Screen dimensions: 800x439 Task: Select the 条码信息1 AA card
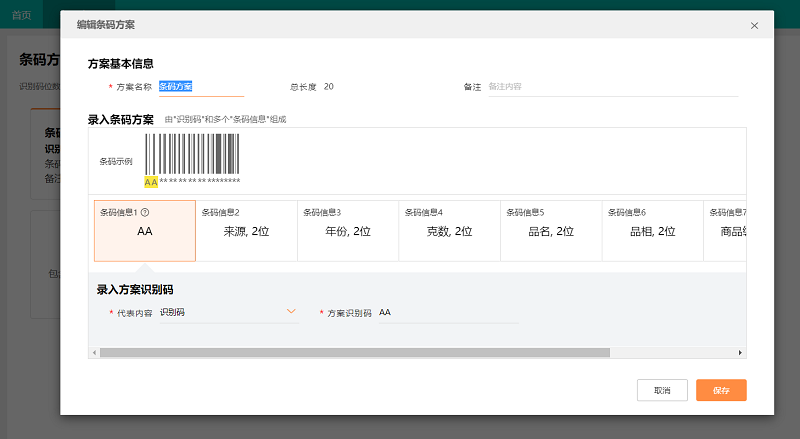(x=144, y=231)
